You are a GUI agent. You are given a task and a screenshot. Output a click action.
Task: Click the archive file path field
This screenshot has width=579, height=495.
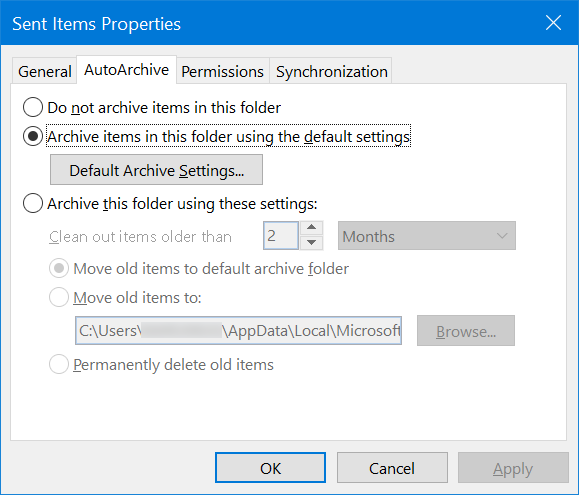[238, 330]
